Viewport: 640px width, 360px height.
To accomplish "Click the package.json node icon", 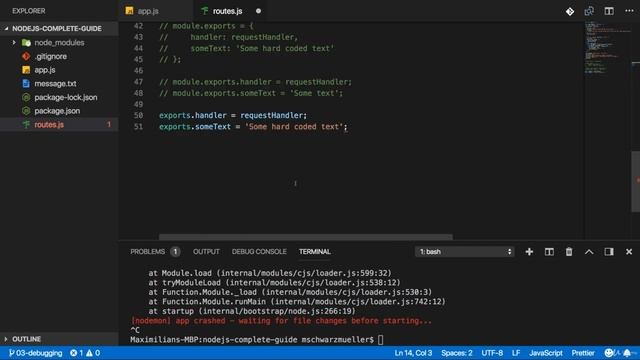I will (26, 111).
